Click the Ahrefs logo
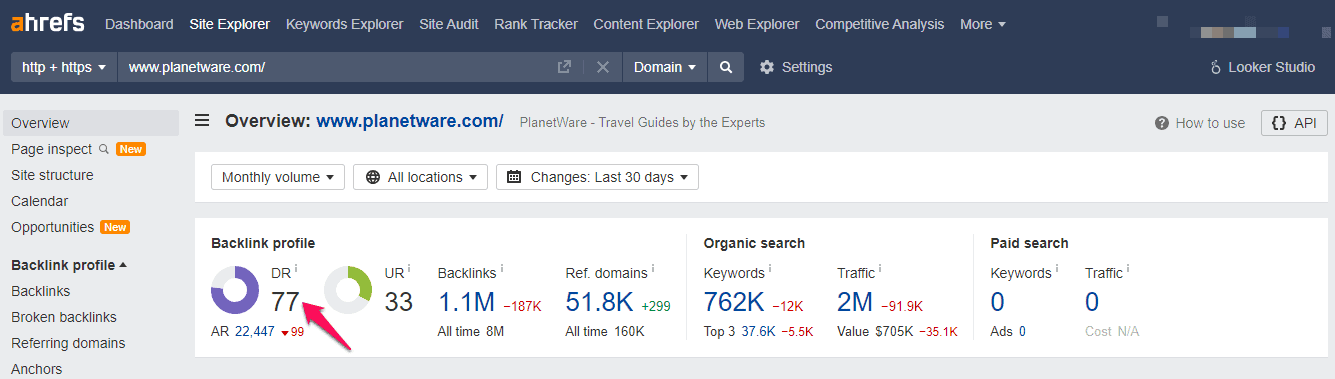1335x379 pixels. coord(47,23)
